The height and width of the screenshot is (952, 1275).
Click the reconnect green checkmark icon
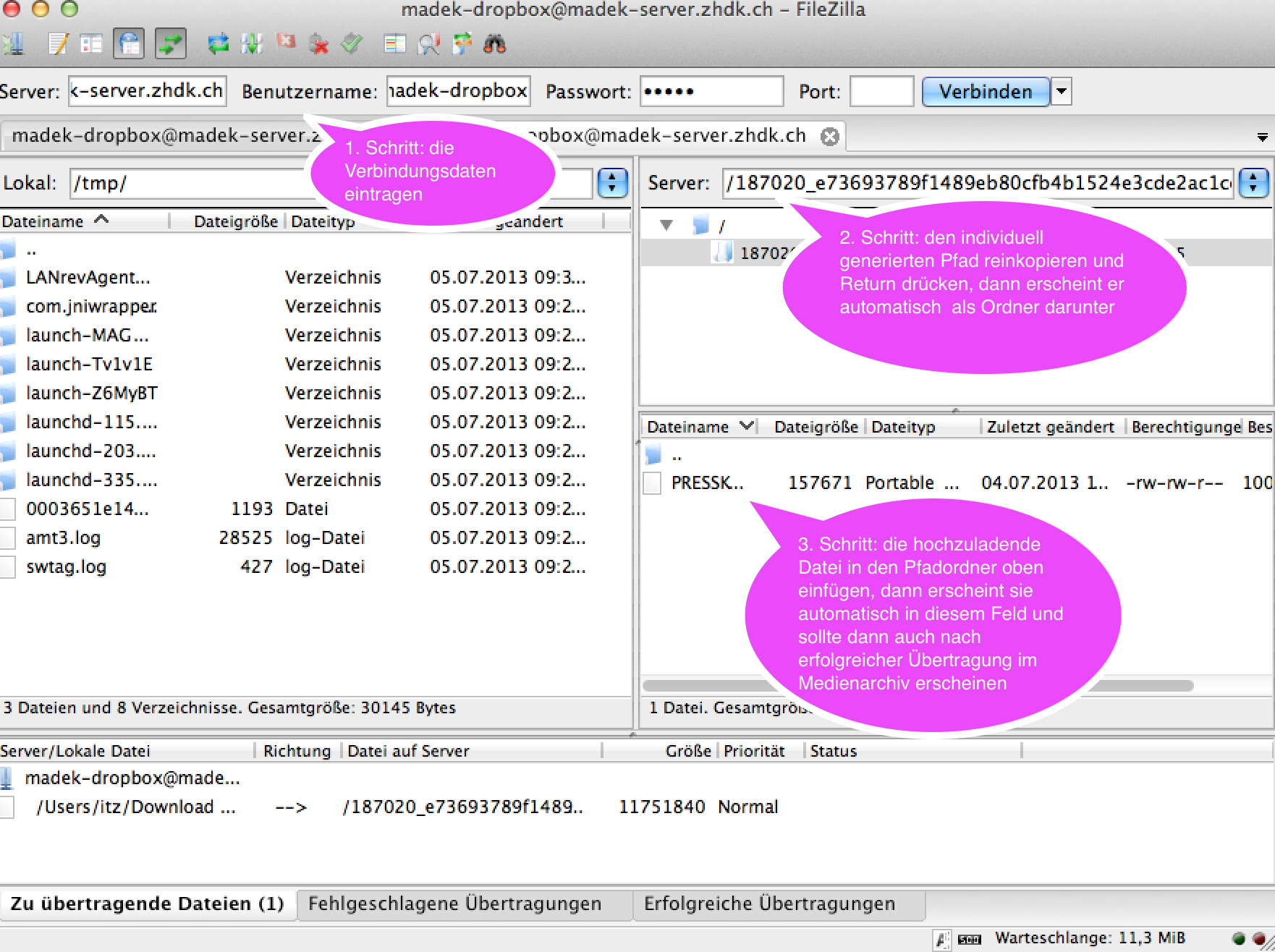(352, 44)
